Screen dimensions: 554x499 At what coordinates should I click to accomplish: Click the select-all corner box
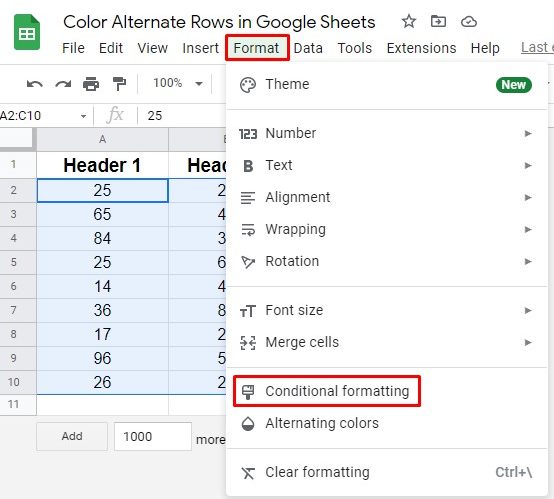(x=18, y=139)
